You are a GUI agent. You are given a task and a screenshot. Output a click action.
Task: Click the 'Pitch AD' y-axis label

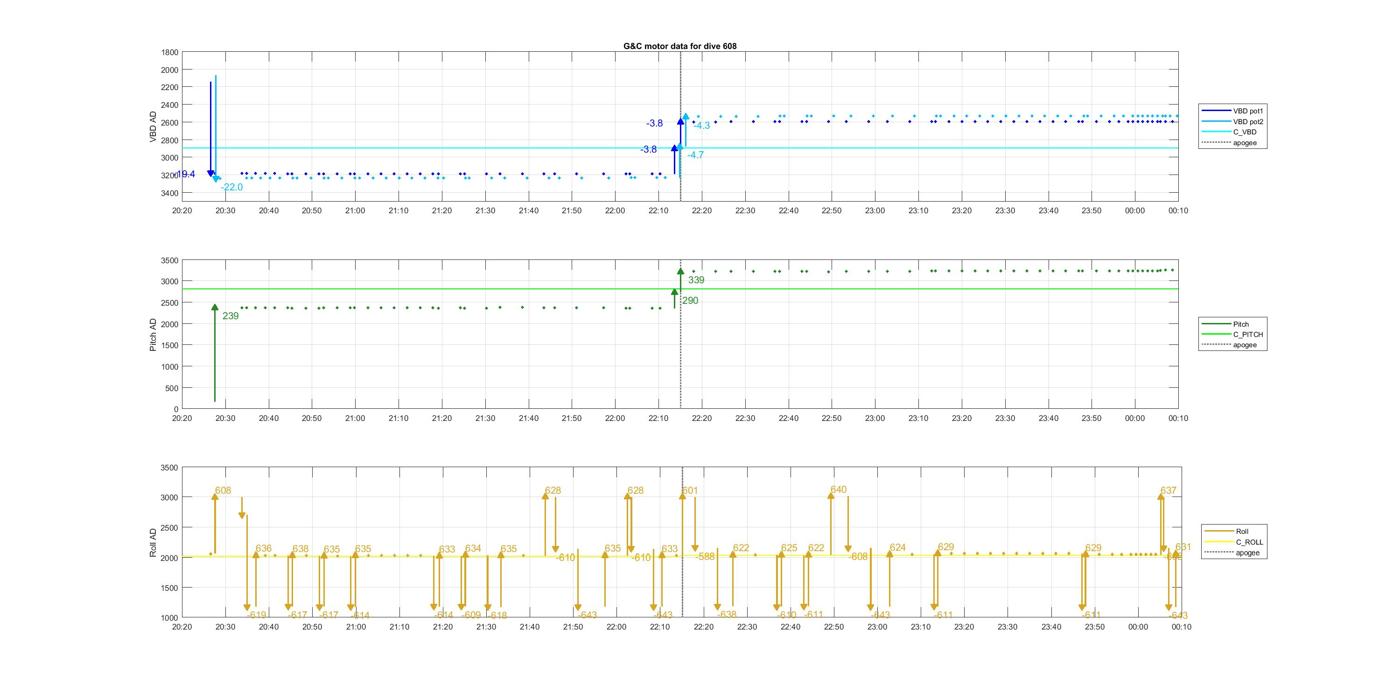point(153,333)
